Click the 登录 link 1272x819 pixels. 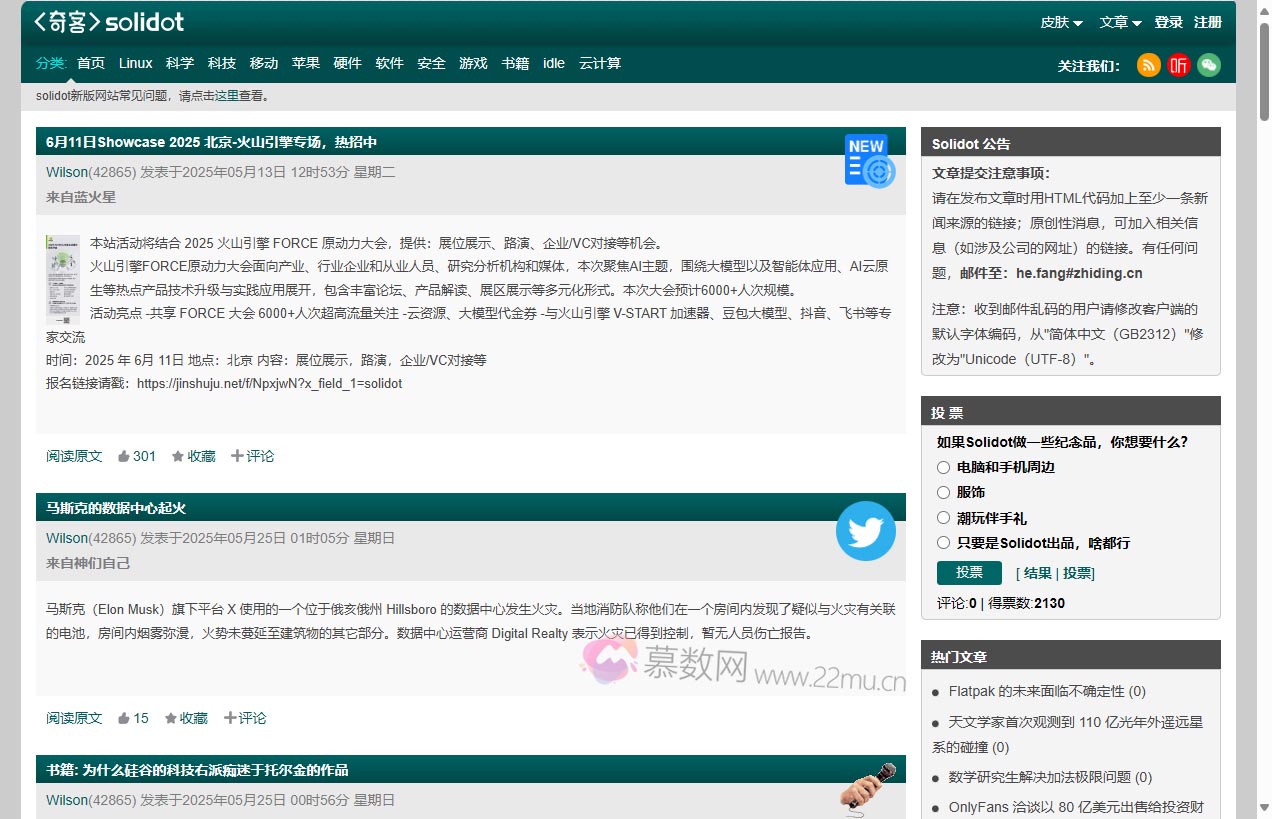[x=1168, y=21]
